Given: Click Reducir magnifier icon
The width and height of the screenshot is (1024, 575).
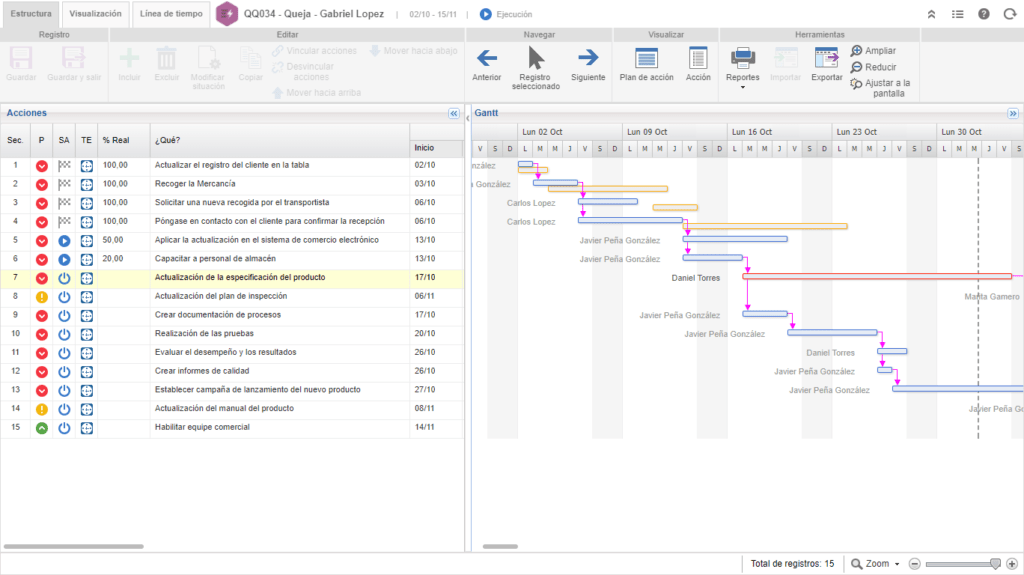Looking at the screenshot, I should coord(857,67).
